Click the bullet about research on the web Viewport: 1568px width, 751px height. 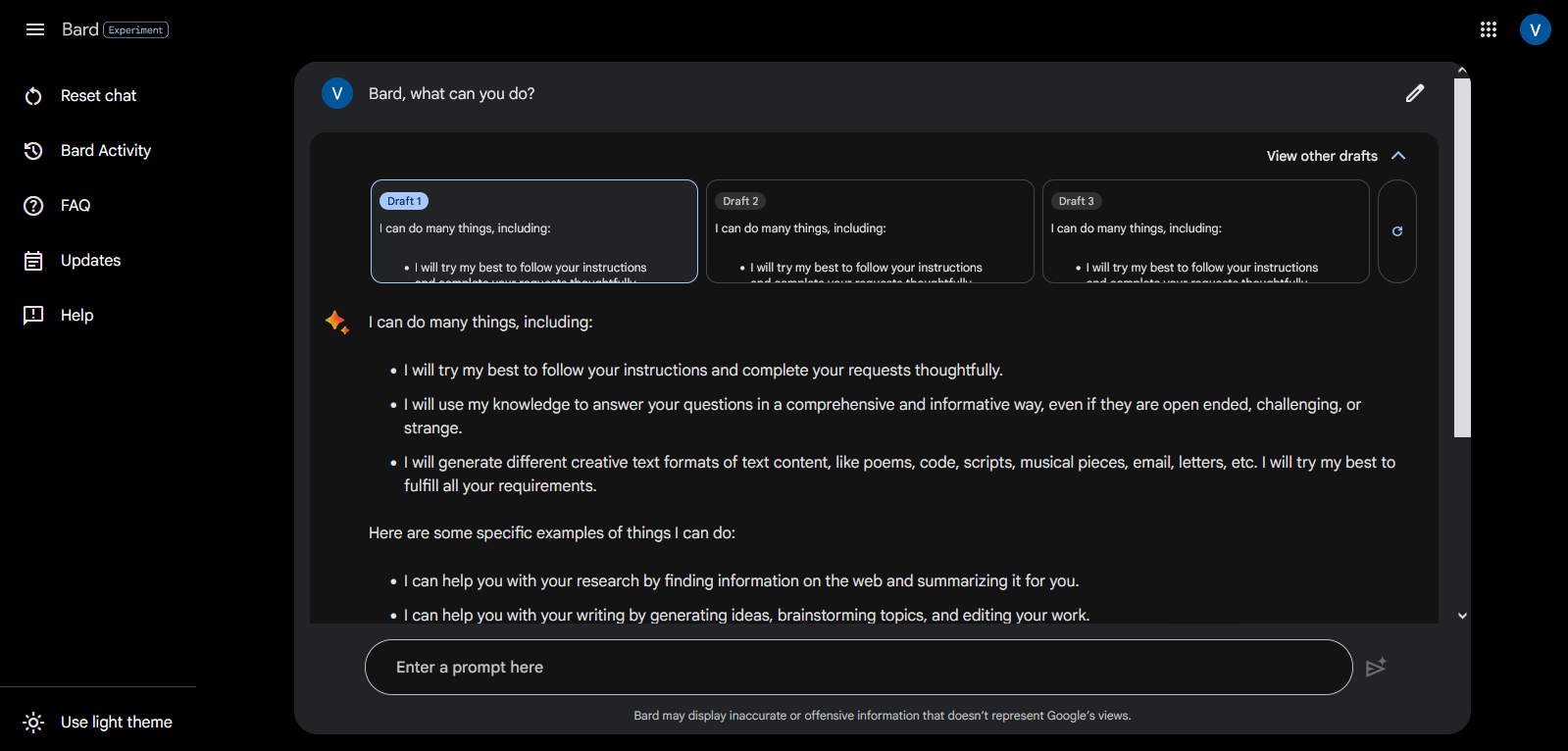(x=741, y=581)
